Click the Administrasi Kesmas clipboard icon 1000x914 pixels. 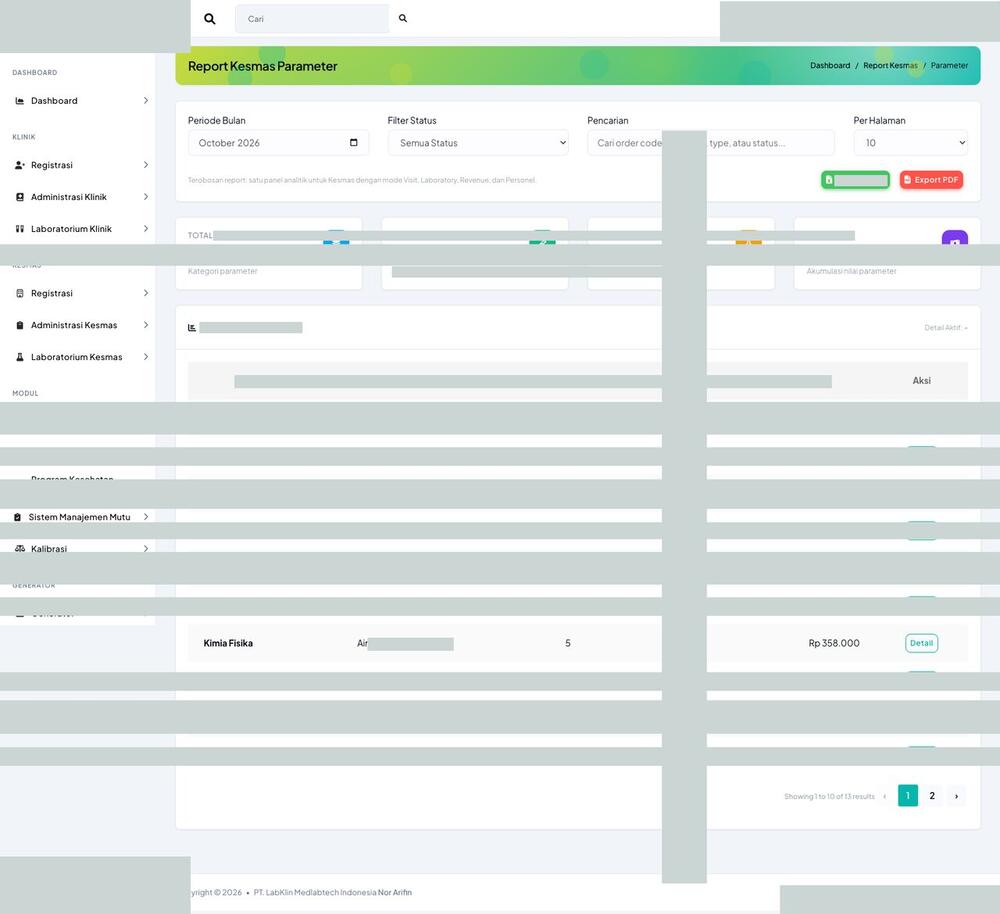pyautogui.click(x=20, y=325)
